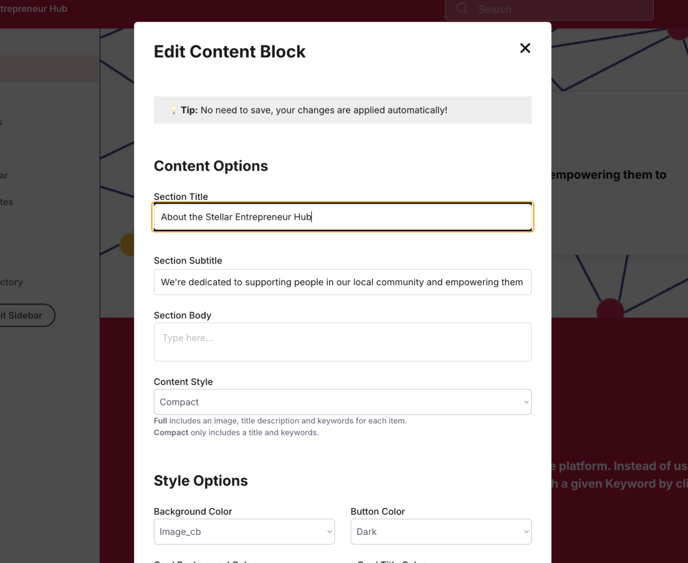Viewport: 688px width, 563px height.
Task: Click the Button Color chevron arrow
Action: click(526, 532)
